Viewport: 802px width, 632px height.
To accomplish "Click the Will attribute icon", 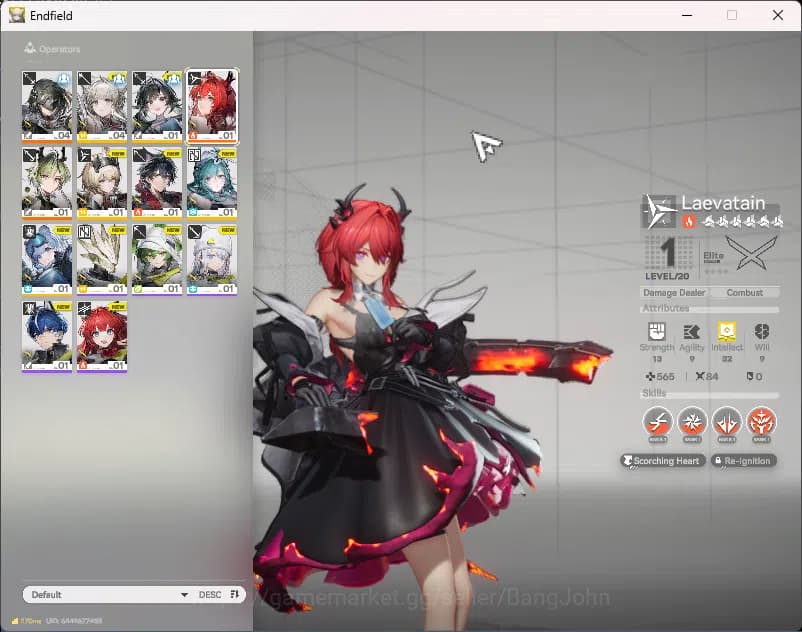I will 764,331.
